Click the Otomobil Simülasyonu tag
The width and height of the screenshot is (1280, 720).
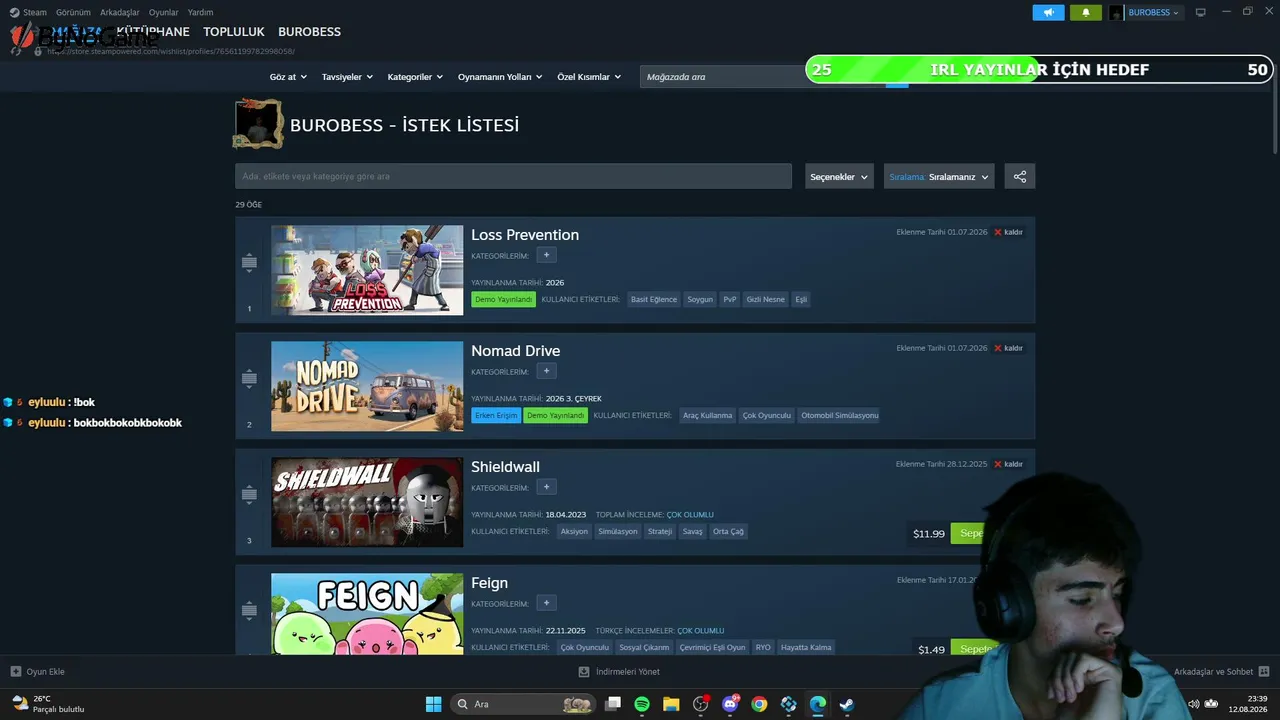(x=840, y=415)
